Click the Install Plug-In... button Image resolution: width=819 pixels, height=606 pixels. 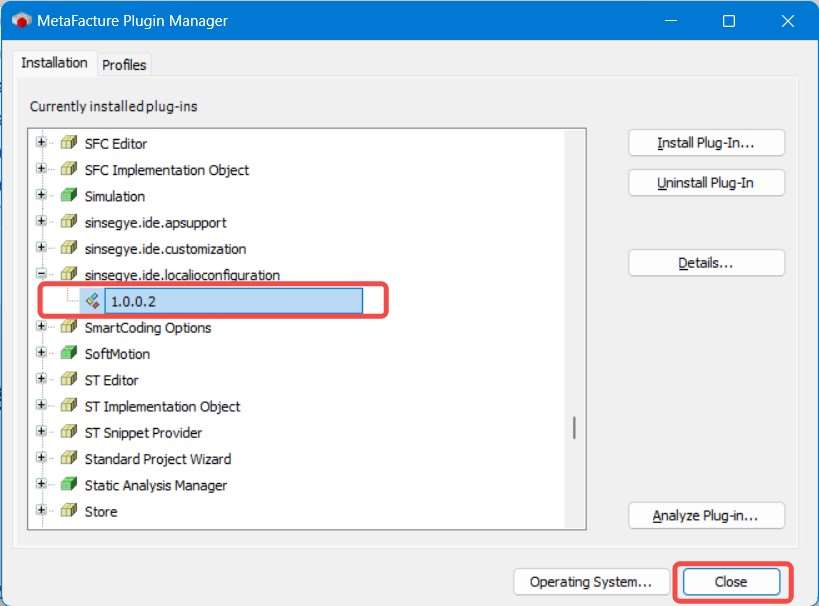pyautogui.click(x=706, y=143)
